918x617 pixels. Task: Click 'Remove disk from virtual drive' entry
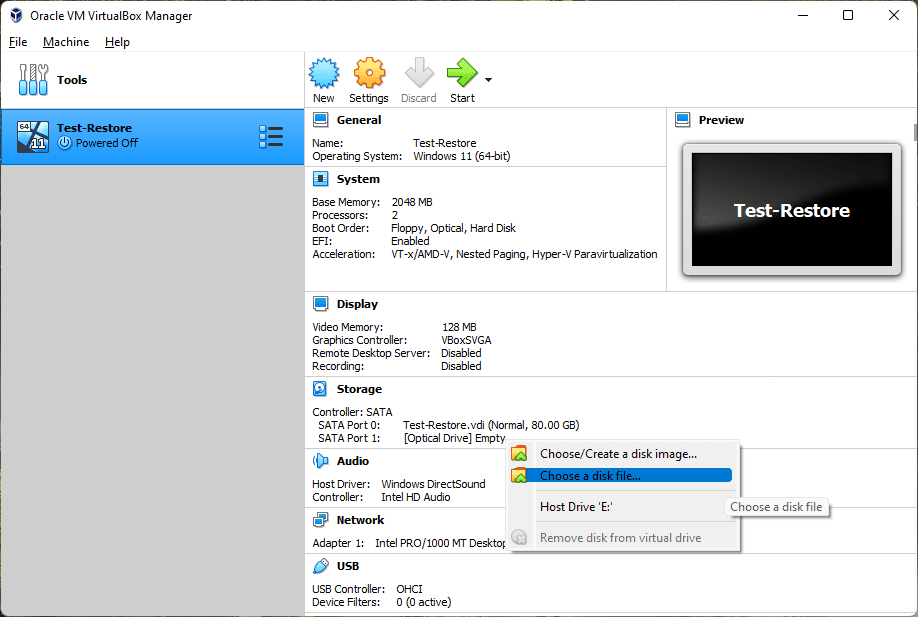point(622,537)
